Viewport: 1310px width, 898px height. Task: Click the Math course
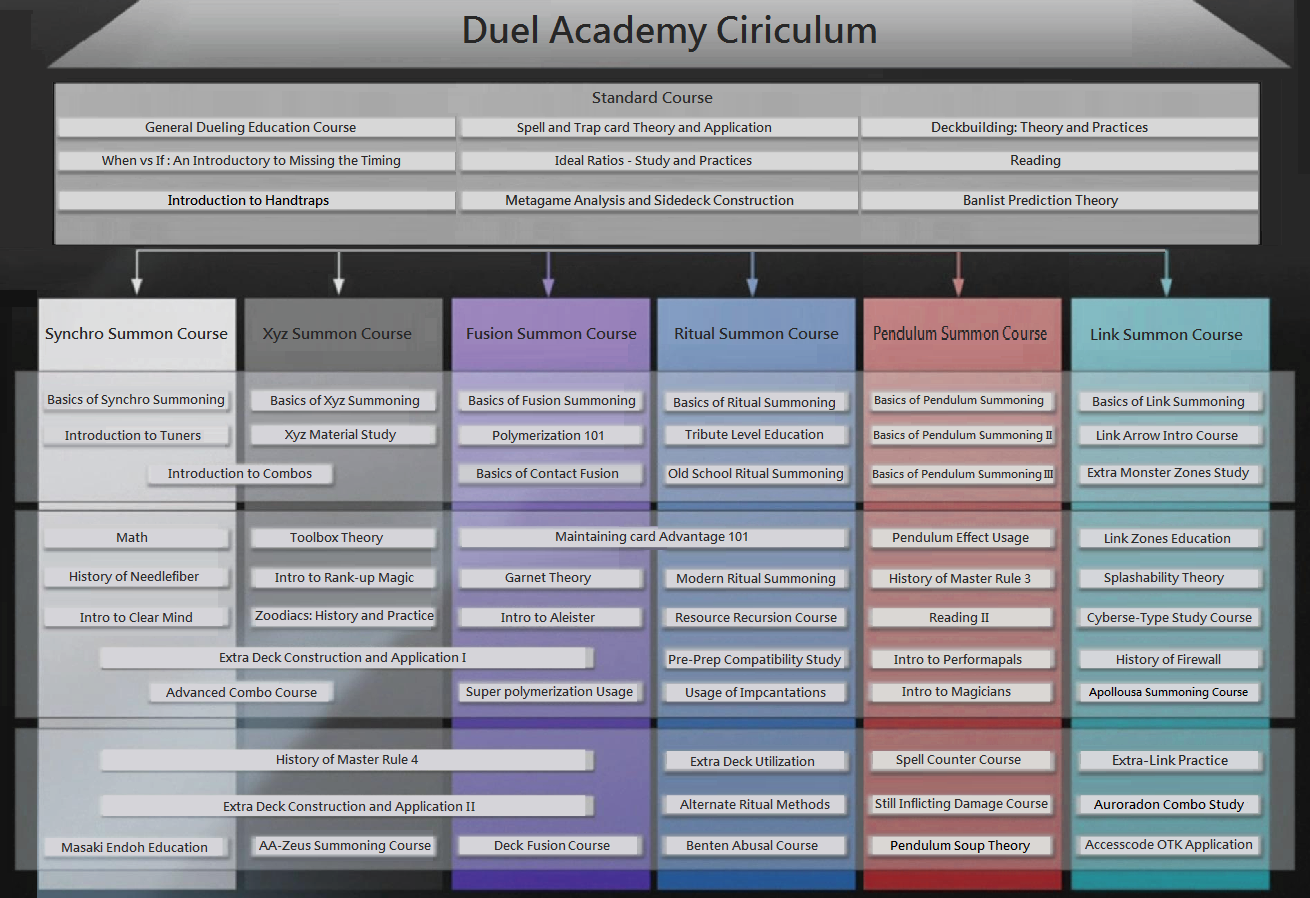tap(136, 537)
